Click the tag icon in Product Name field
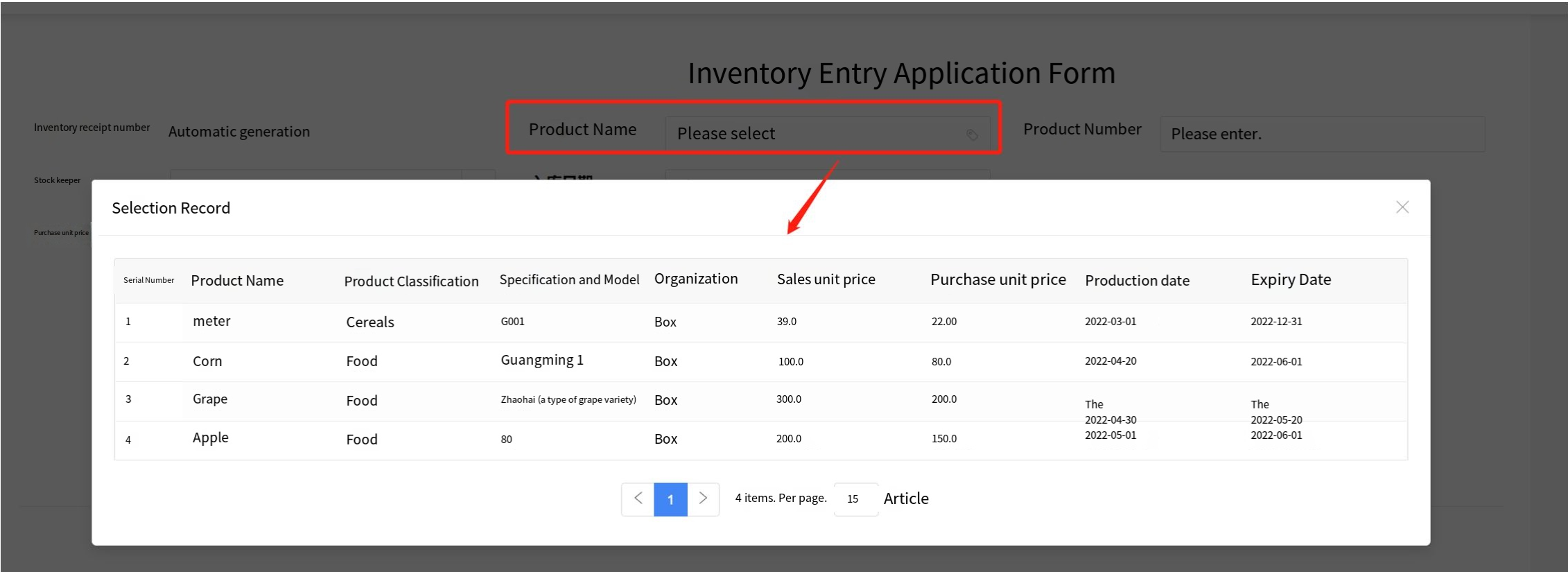1568x572 pixels. click(972, 135)
